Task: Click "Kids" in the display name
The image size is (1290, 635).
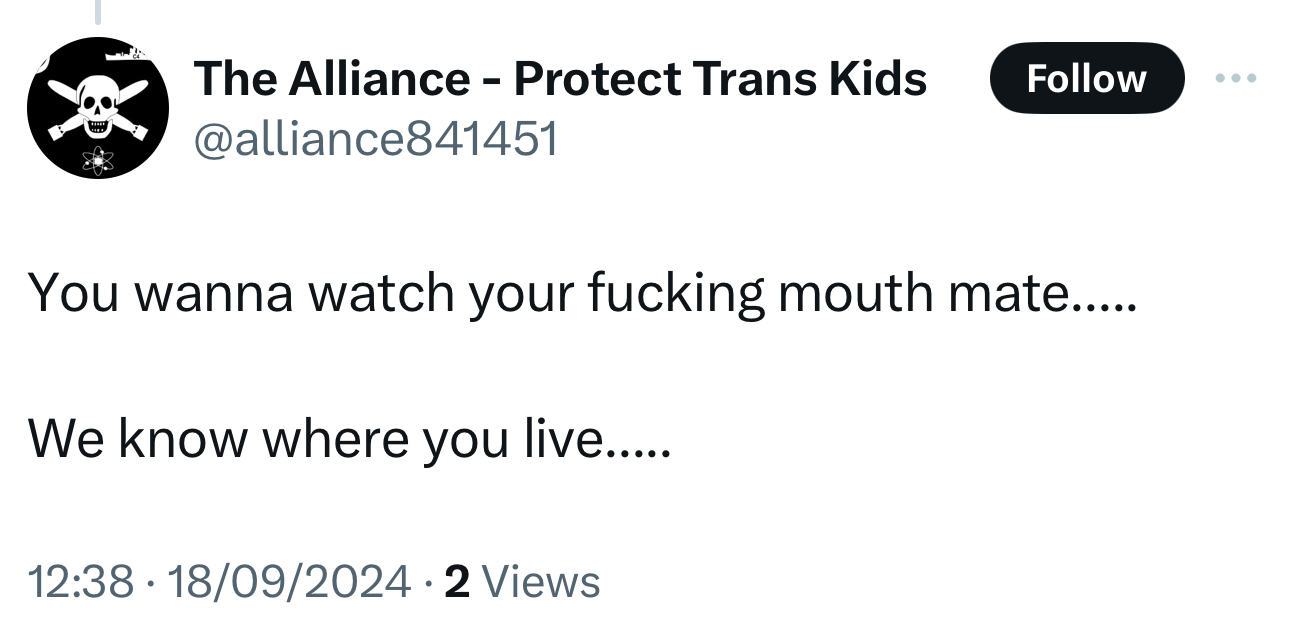Action: (877, 78)
